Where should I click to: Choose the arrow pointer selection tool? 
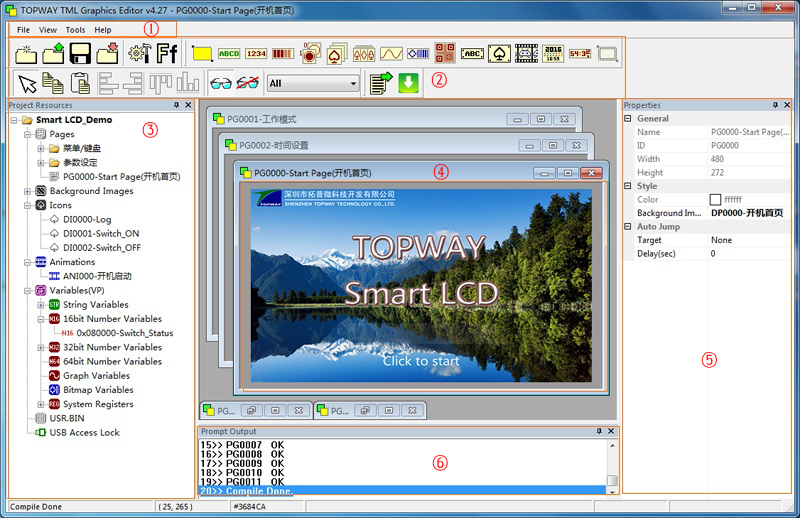(x=27, y=83)
